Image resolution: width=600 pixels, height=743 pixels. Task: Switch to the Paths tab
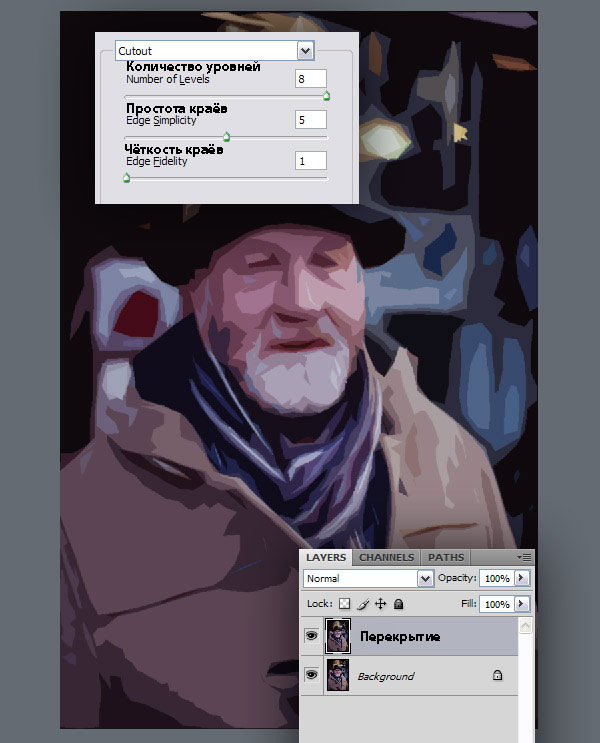tap(446, 557)
